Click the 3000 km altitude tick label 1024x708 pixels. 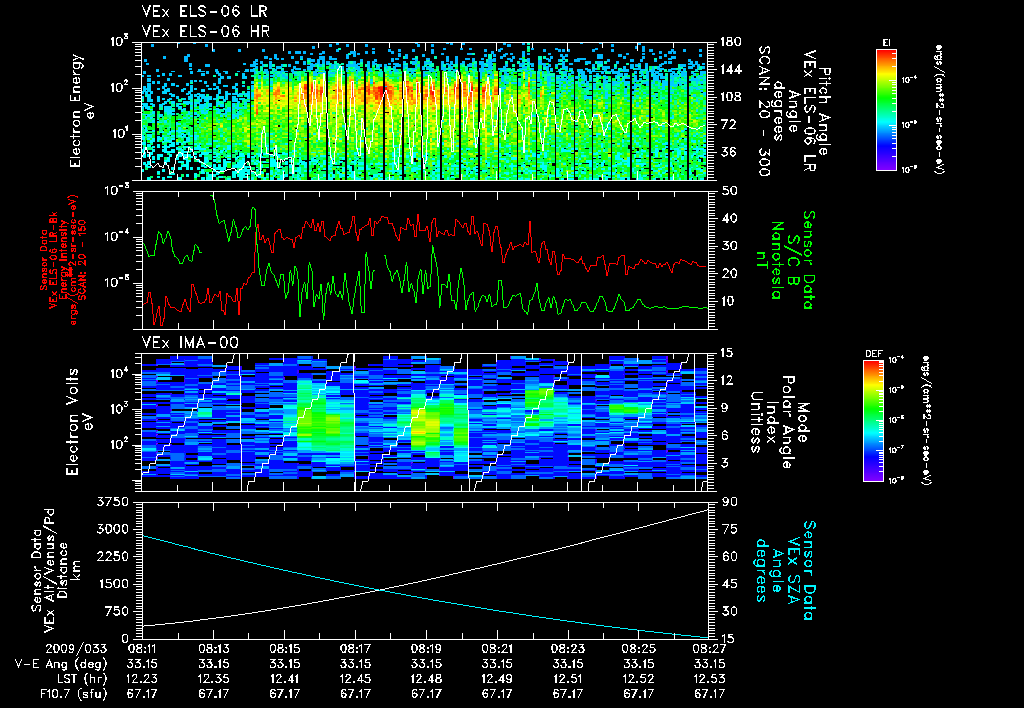tap(113, 529)
